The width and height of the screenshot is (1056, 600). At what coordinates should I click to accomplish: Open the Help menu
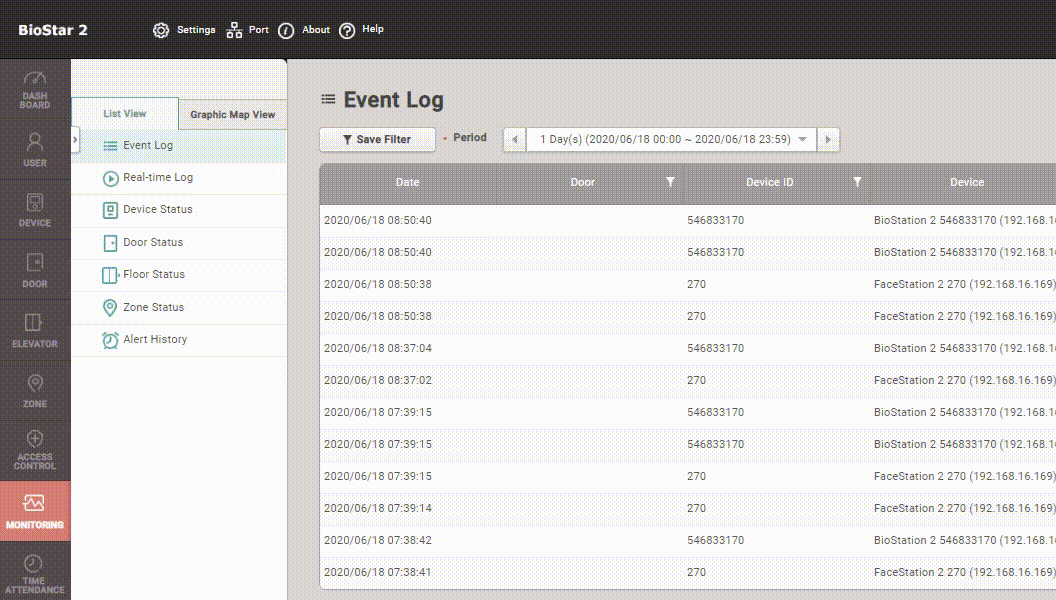click(x=361, y=30)
